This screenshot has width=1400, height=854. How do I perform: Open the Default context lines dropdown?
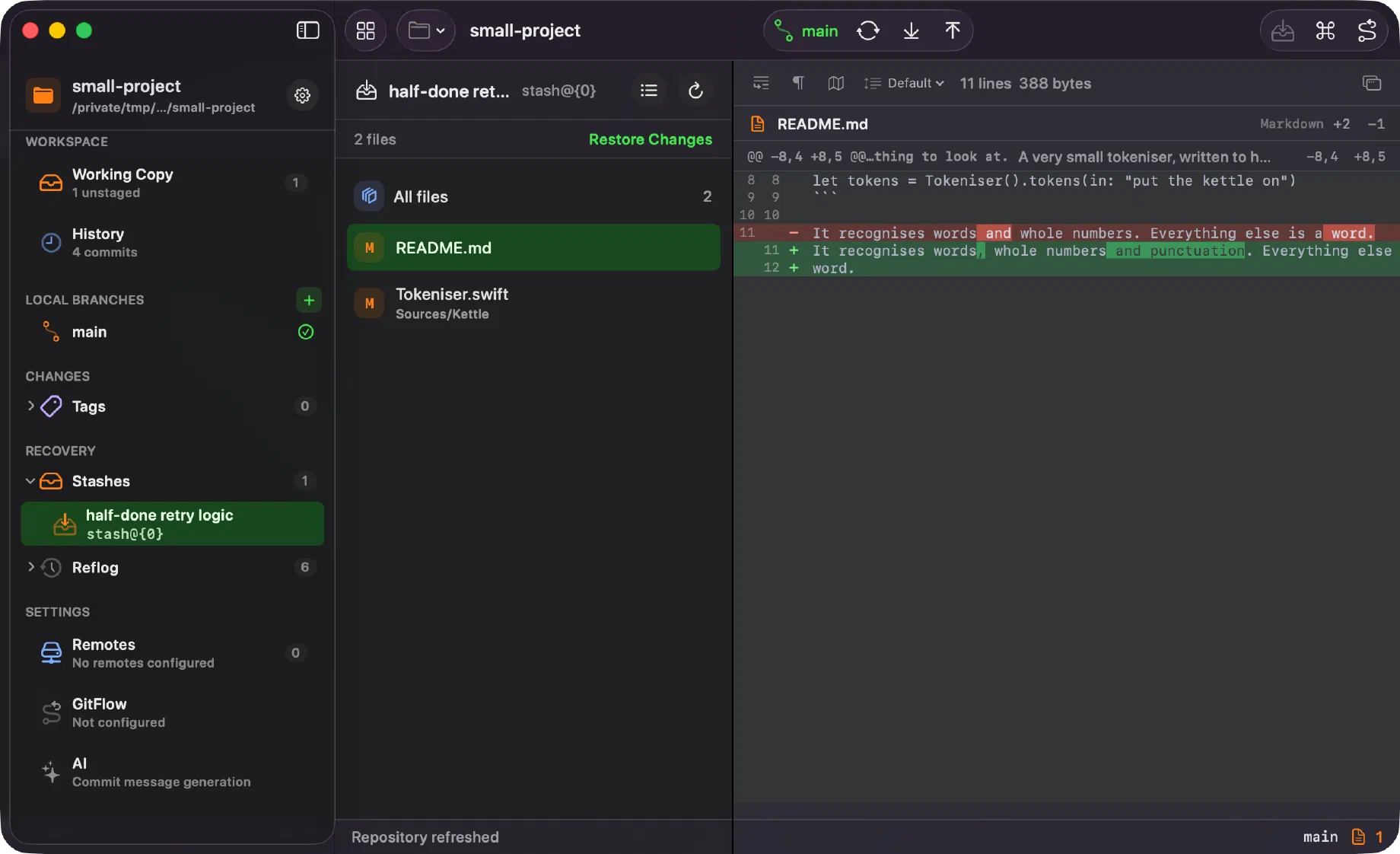[905, 83]
